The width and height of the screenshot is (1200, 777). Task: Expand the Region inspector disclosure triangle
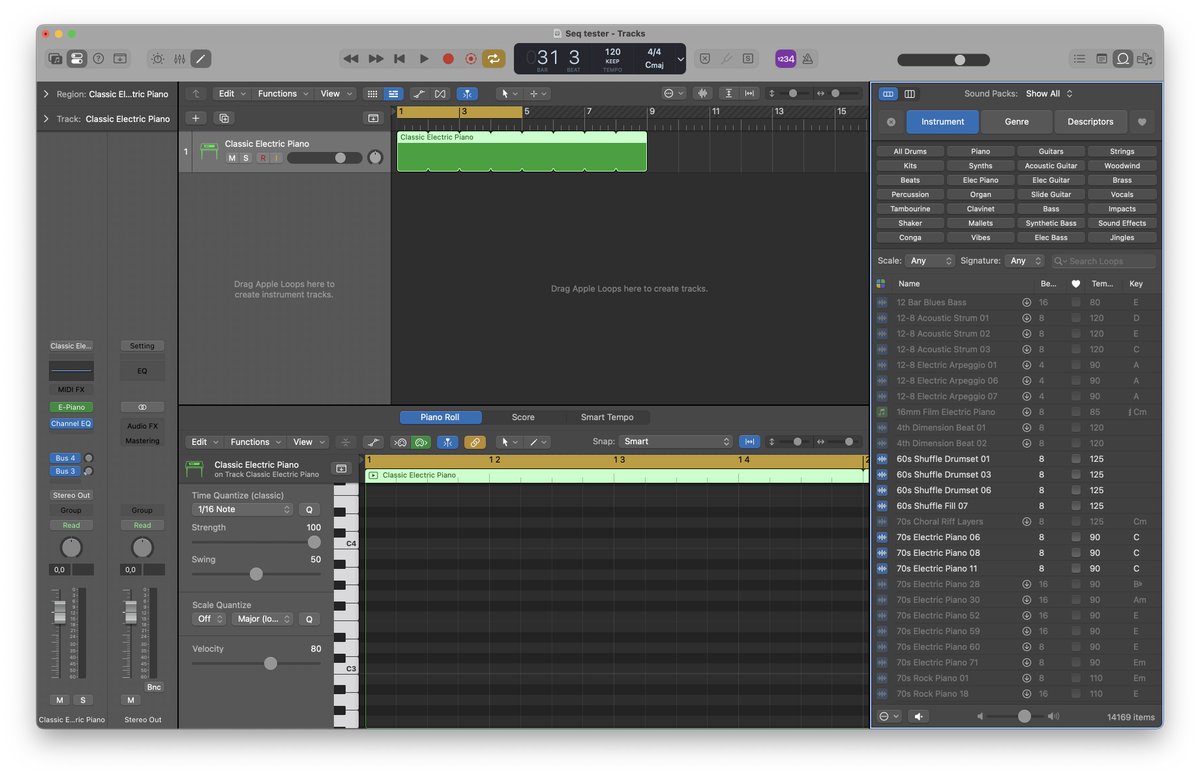[46, 94]
